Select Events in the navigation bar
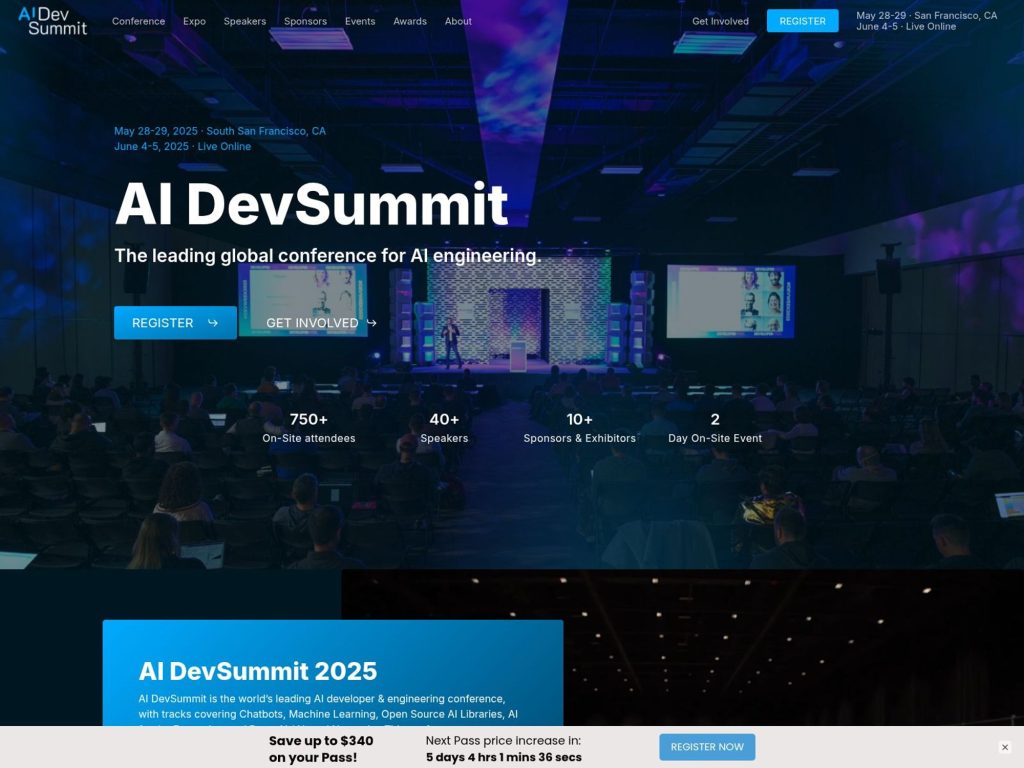Viewport: 1024px width, 768px height. (359, 21)
